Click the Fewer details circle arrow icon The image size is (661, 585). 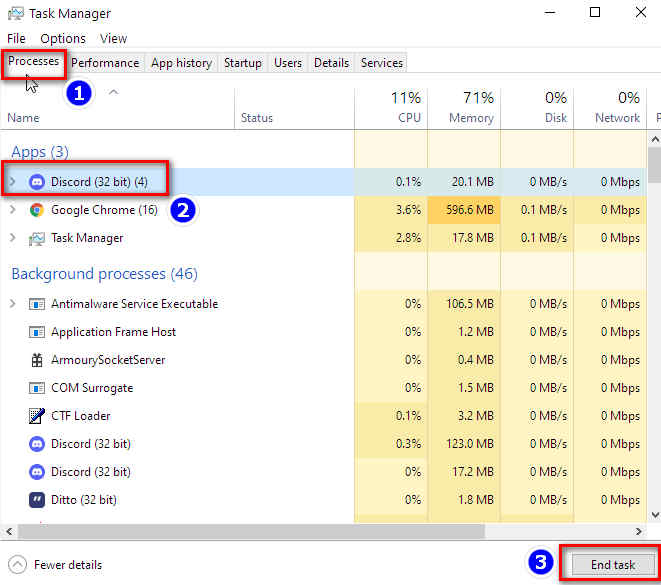[17, 565]
